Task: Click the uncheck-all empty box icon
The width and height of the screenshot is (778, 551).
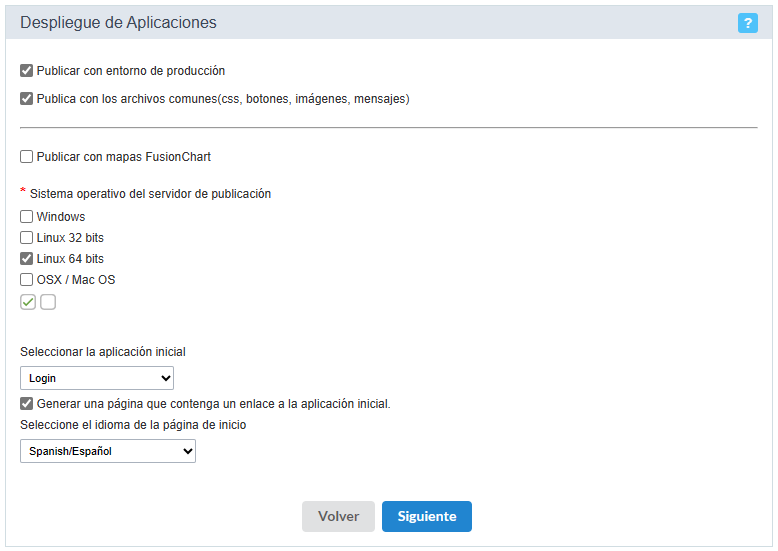Action: (48, 302)
